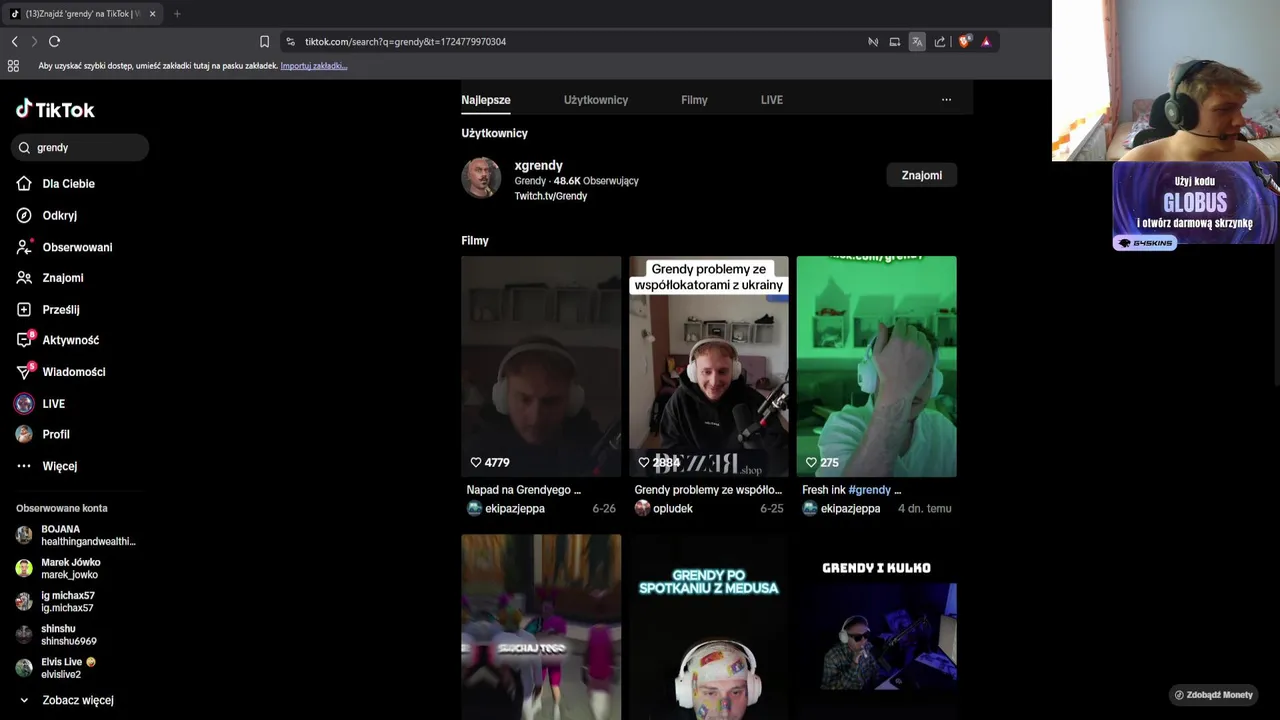
Task: Open 'Fresh ink #grendy' video thumbnail
Action: [877, 366]
